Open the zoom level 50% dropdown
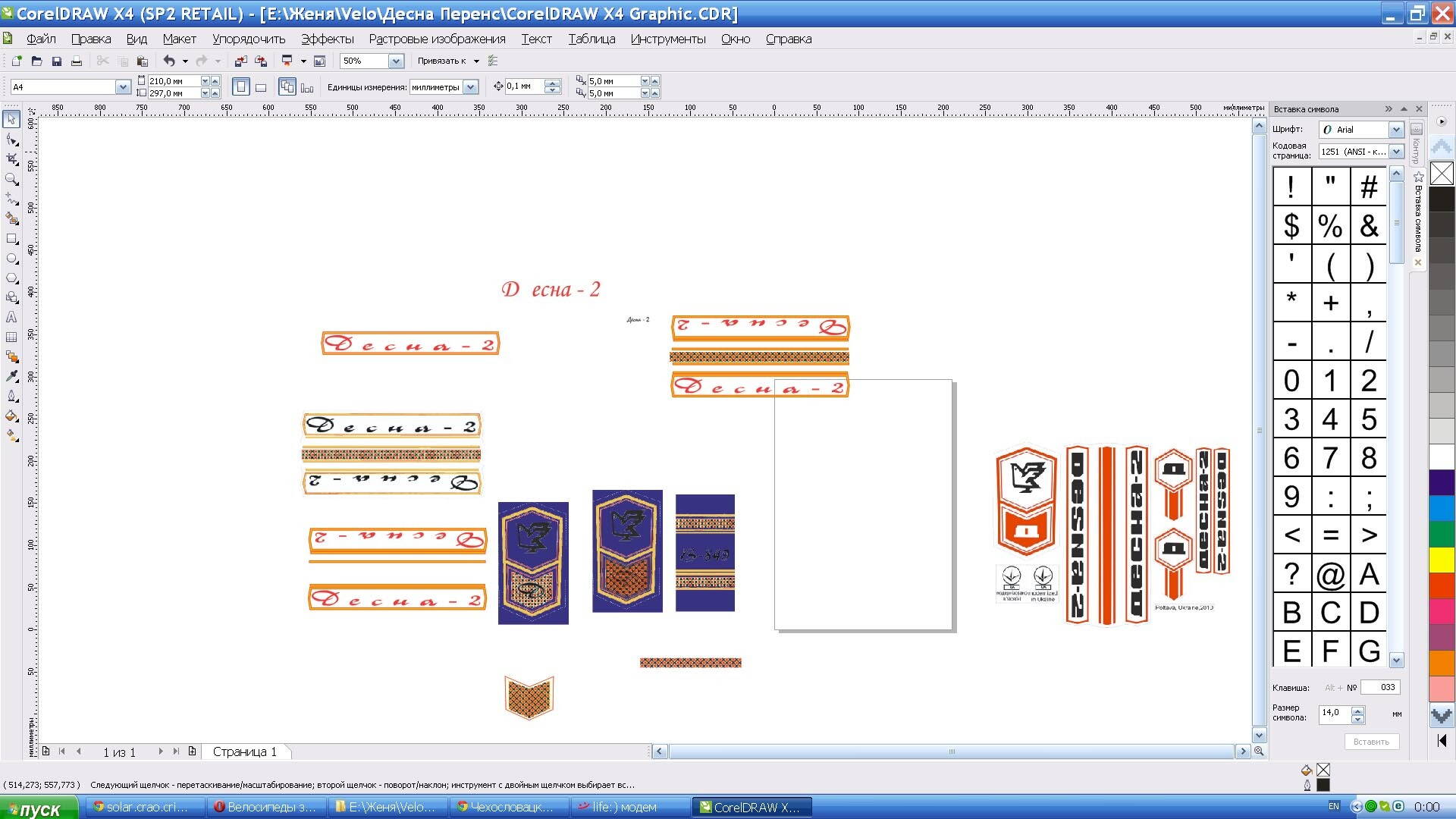This screenshot has width=1456, height=819. pyautogui.click(x=396, y=61)
